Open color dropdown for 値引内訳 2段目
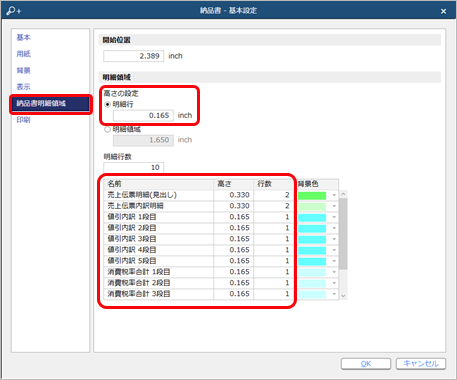This screenshot has width=457, height=380. pyautogui.click(x=334, y=228)
